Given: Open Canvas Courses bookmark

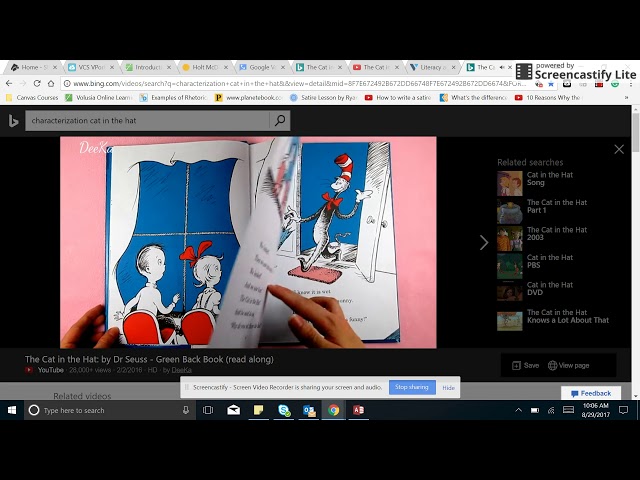Looking at the screenshot, I should click(32, 98).
